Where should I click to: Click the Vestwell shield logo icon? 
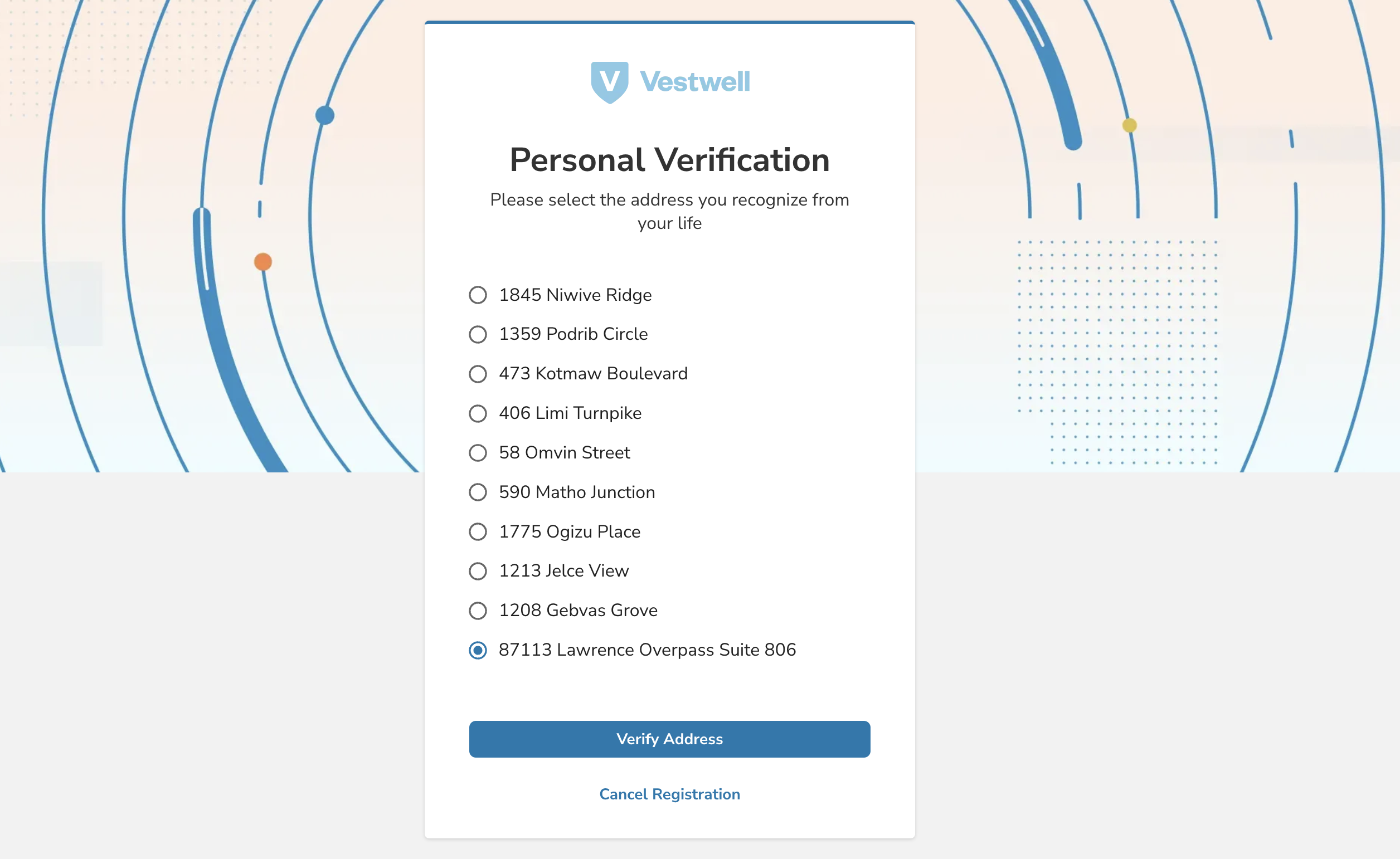pos(609,82)
